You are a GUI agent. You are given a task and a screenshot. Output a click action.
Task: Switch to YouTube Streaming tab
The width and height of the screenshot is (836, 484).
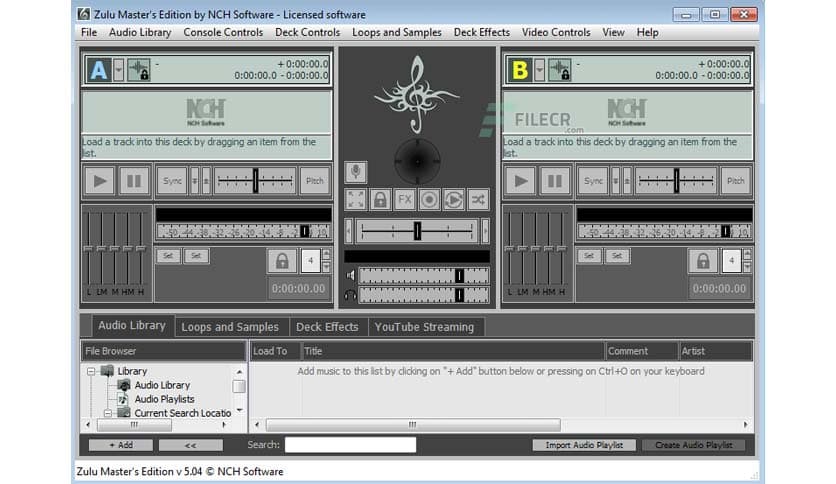click(x=424, y=327)
